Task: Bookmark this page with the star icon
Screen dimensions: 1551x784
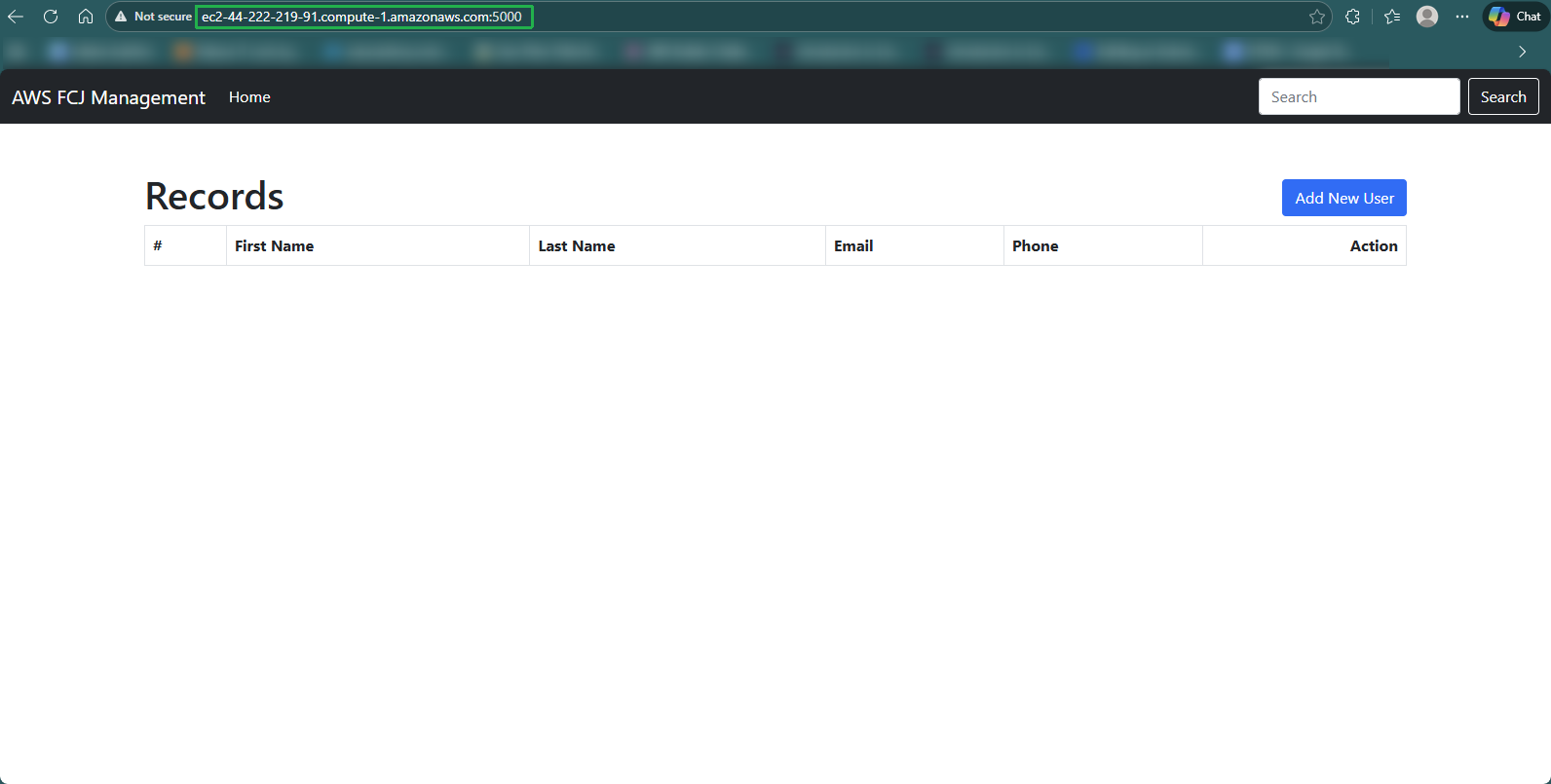Action: tap(1317, 17)
